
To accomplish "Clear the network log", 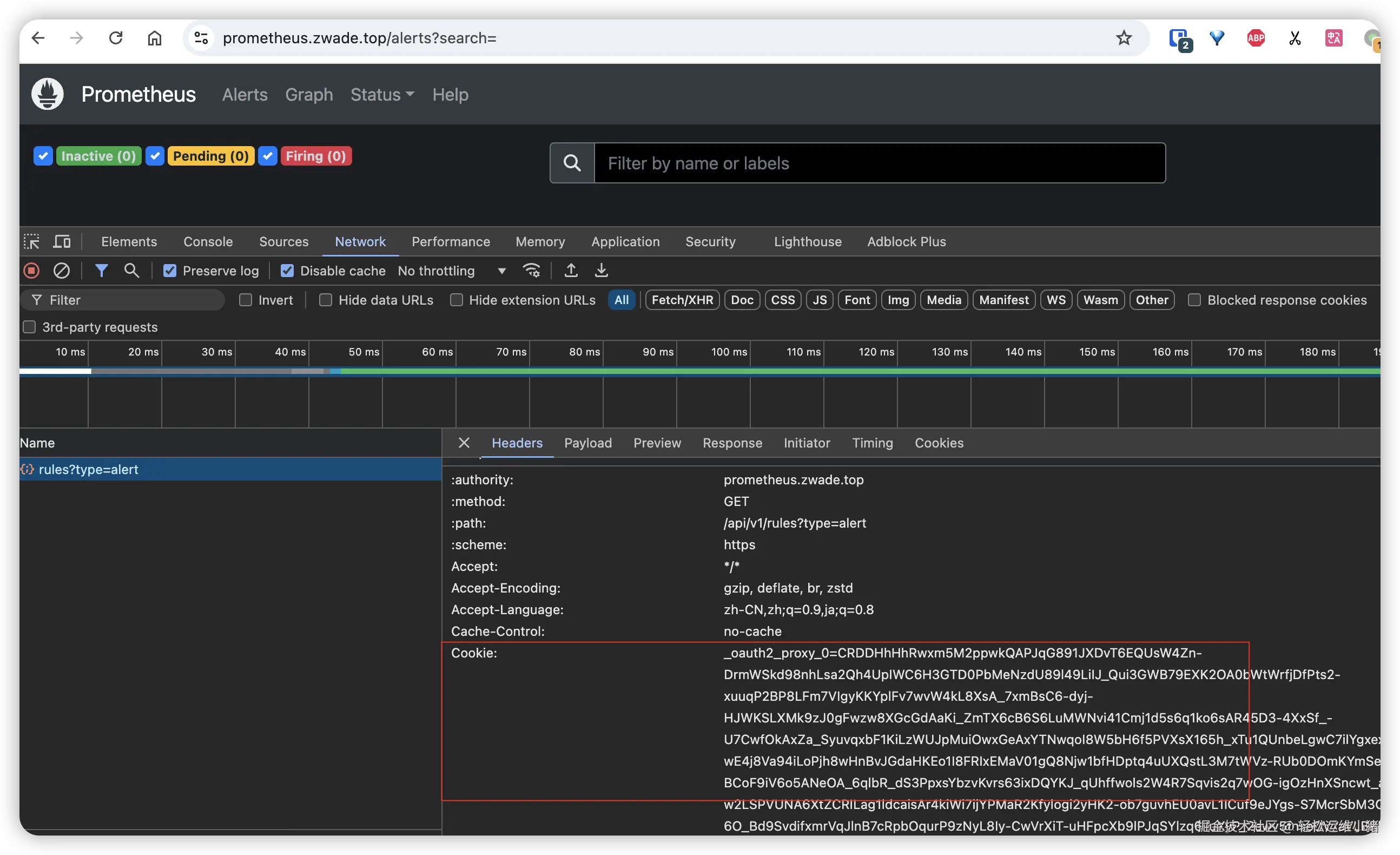I will pos(61,271).
